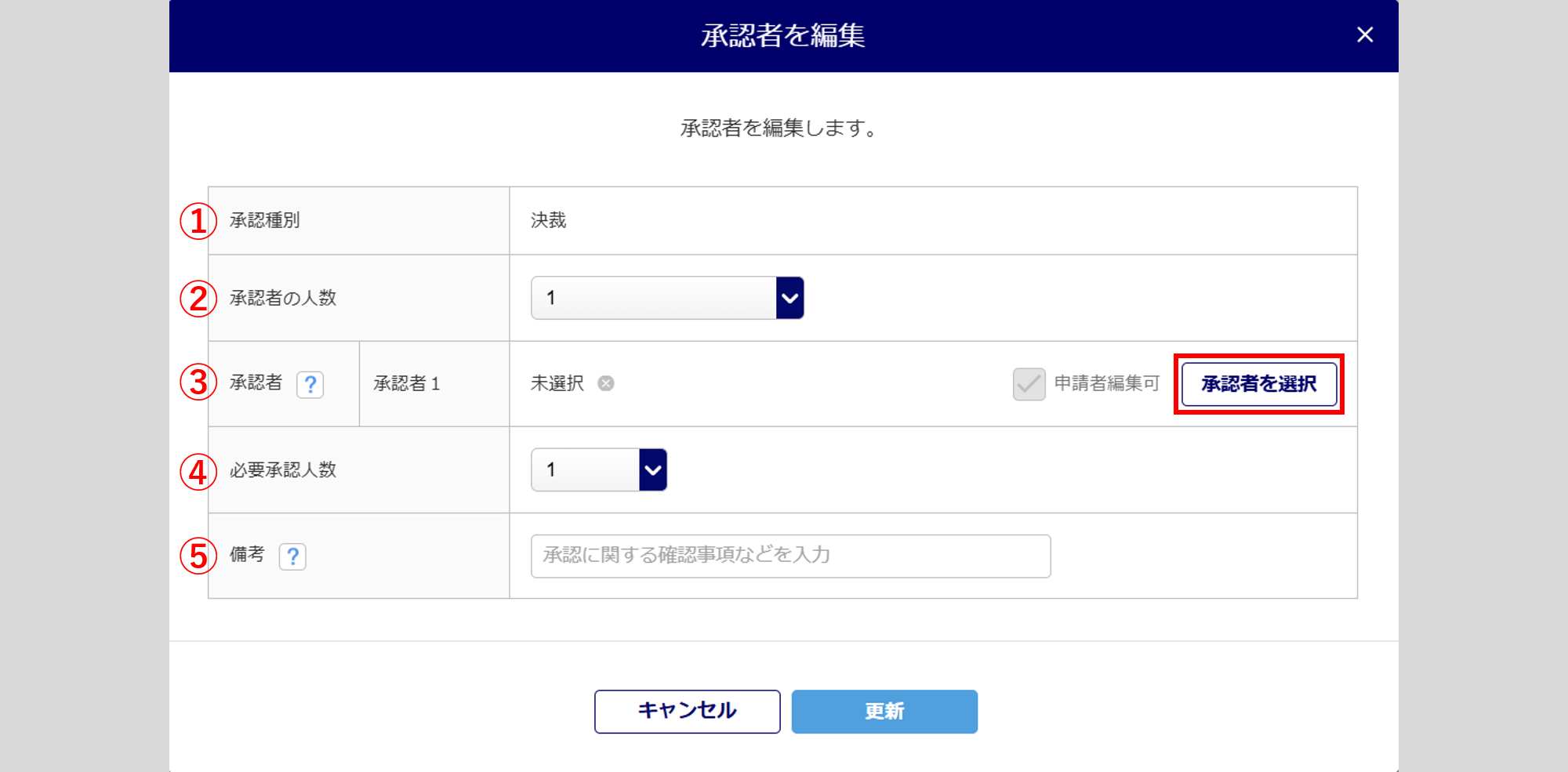
Task: Open the help icon beside 承認者
Action: tap(310, 384)
